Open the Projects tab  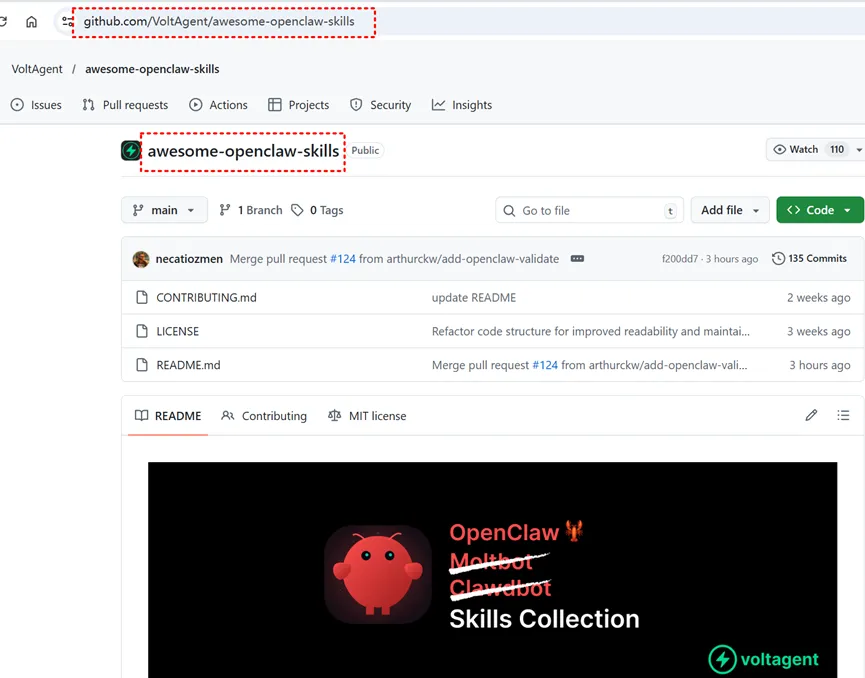298,105
